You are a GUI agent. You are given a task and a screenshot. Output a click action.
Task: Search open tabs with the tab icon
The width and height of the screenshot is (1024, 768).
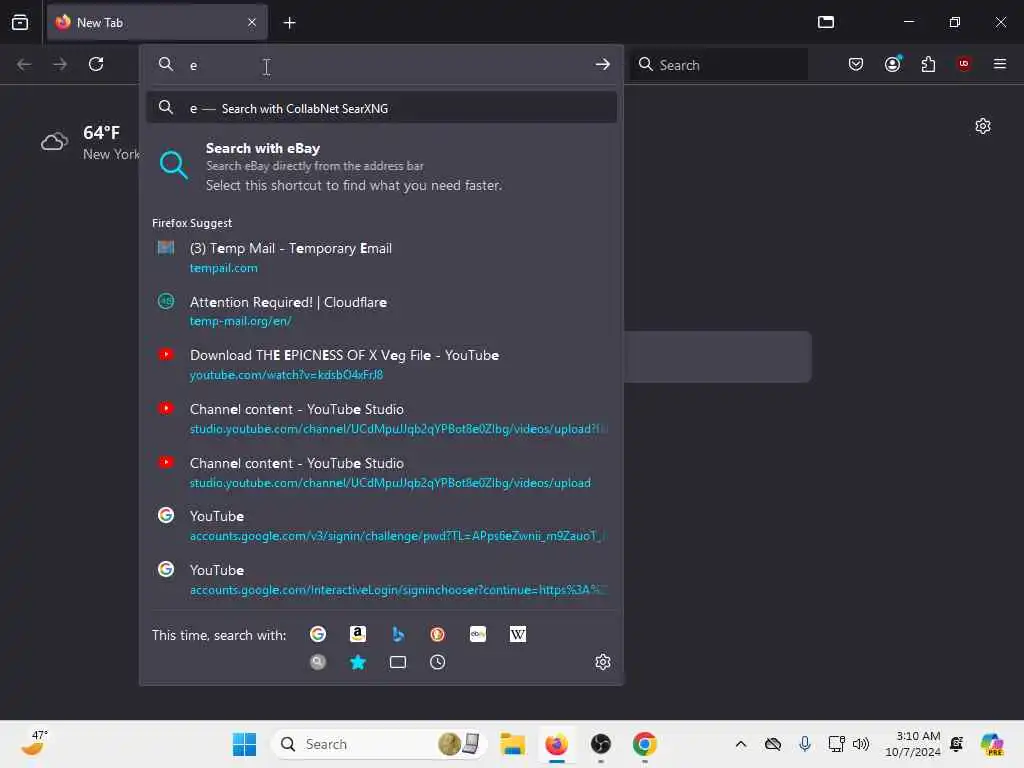click(398, 662)
